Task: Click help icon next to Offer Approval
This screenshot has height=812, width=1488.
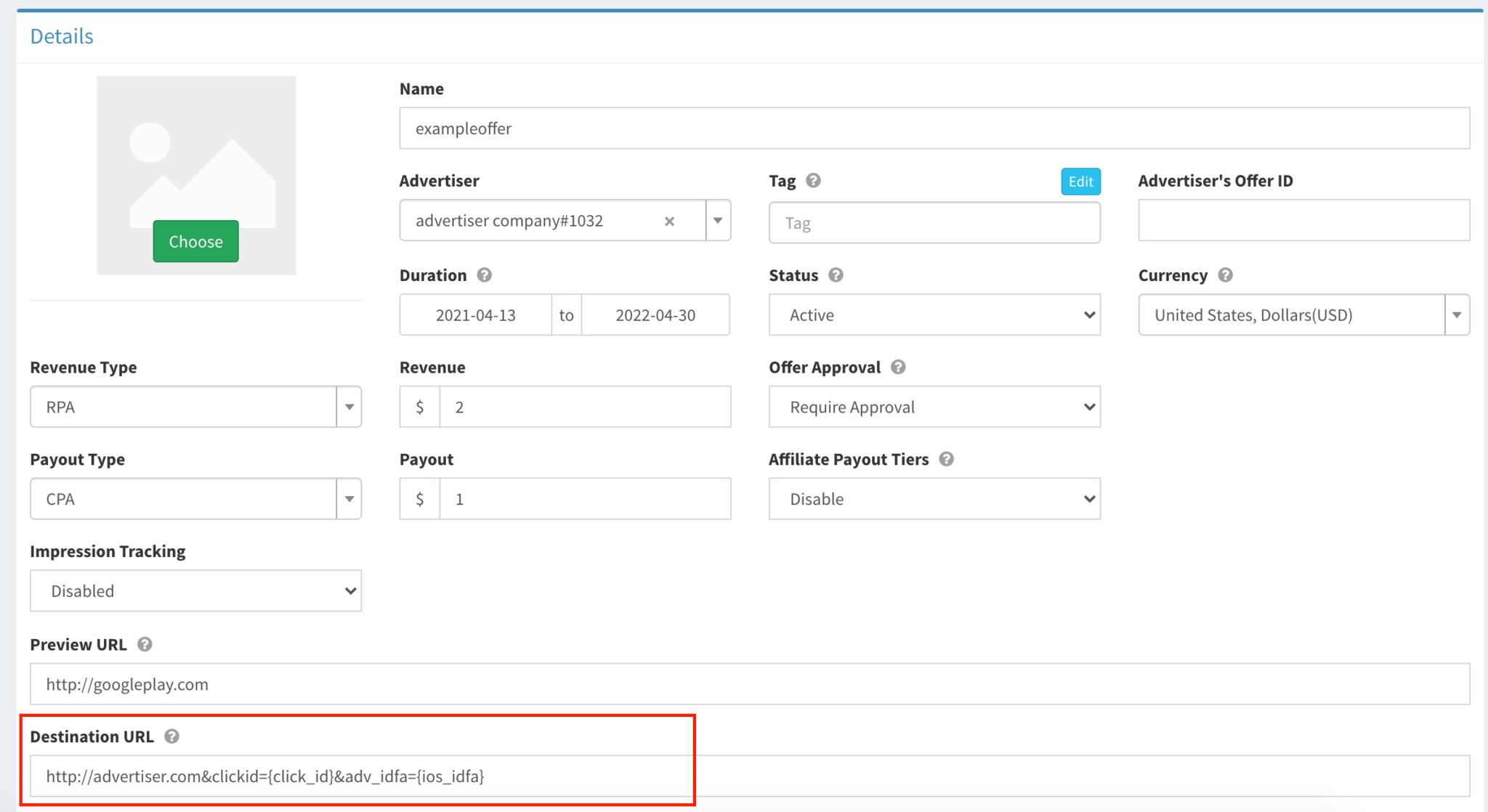Action: point(898,368)
